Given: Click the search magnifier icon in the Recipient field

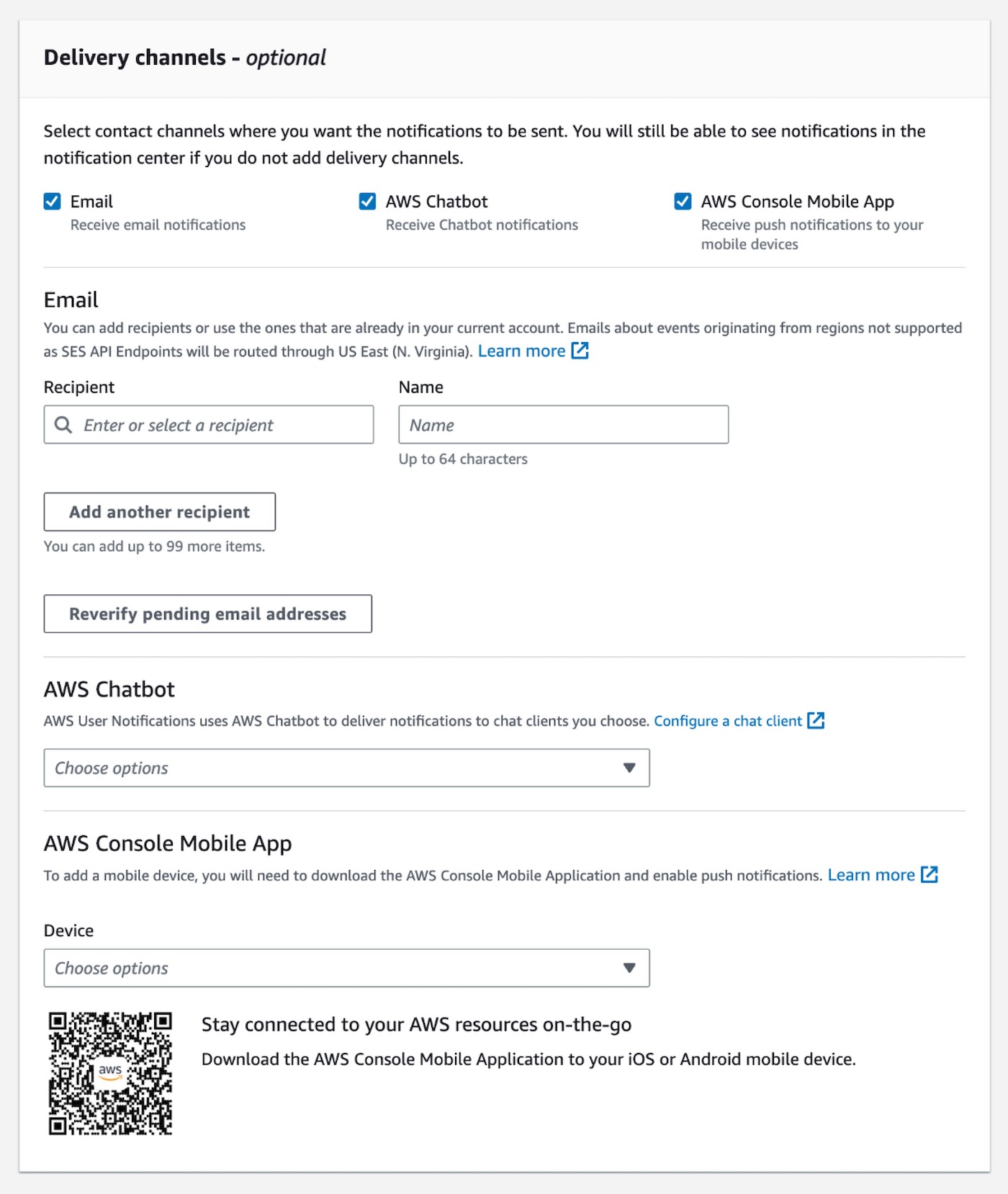Looking at the screenshot, I should [63, 425].
